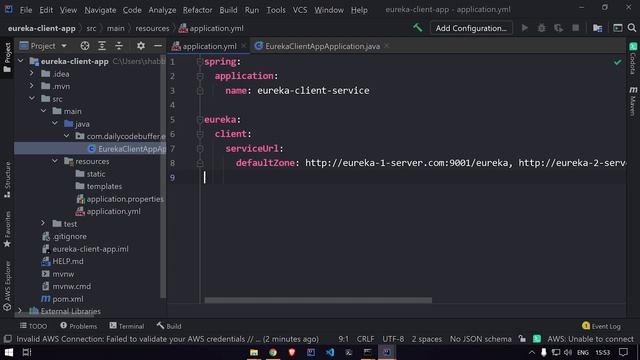Select pom.xml in project tree
640x360 pixels.
pyautogui.click(x=68, y=299)
